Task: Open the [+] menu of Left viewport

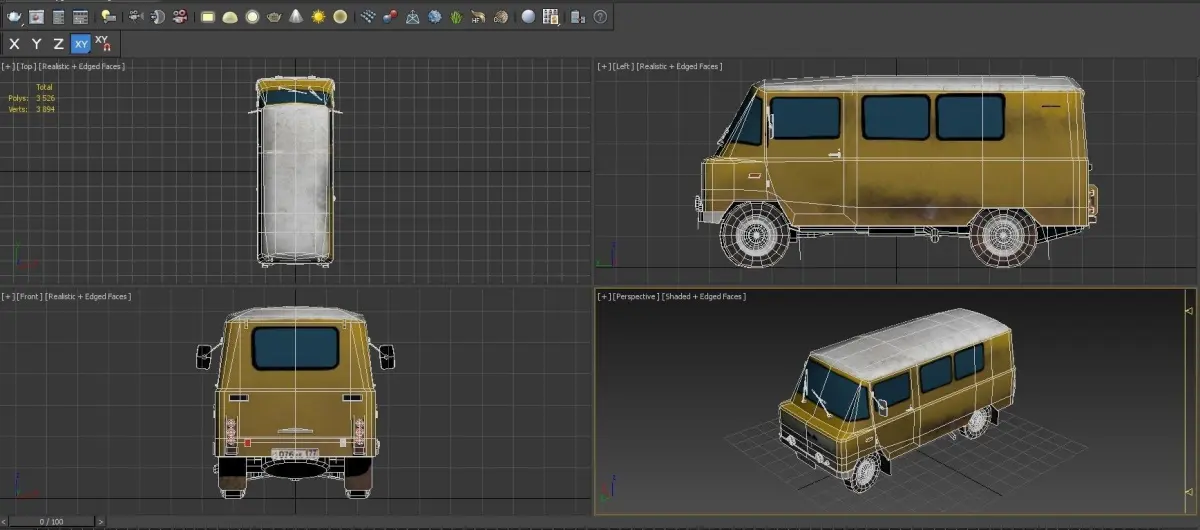Action: [x=603, y=67]
